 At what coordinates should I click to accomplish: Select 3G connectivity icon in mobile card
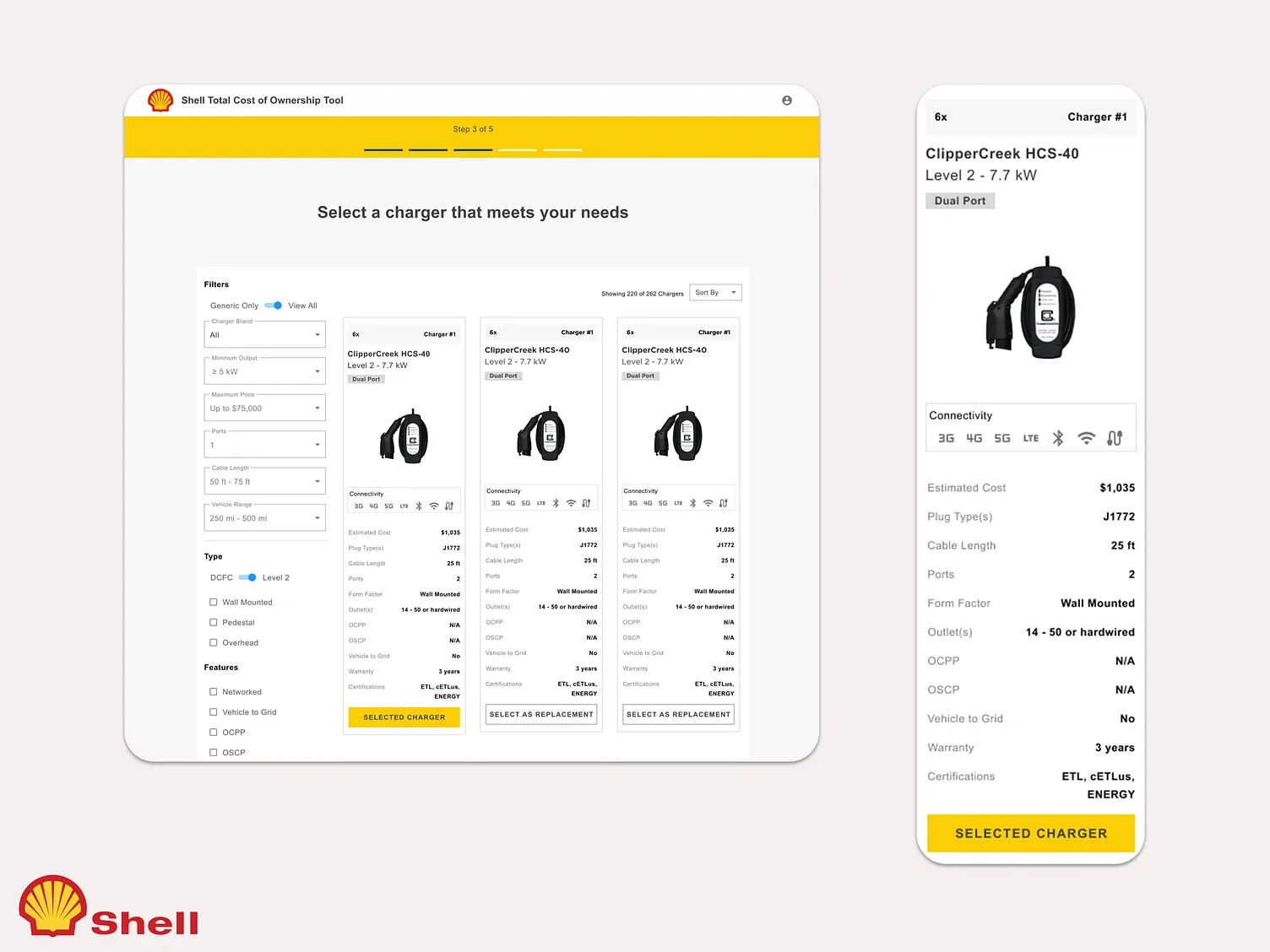pos(946,438)
